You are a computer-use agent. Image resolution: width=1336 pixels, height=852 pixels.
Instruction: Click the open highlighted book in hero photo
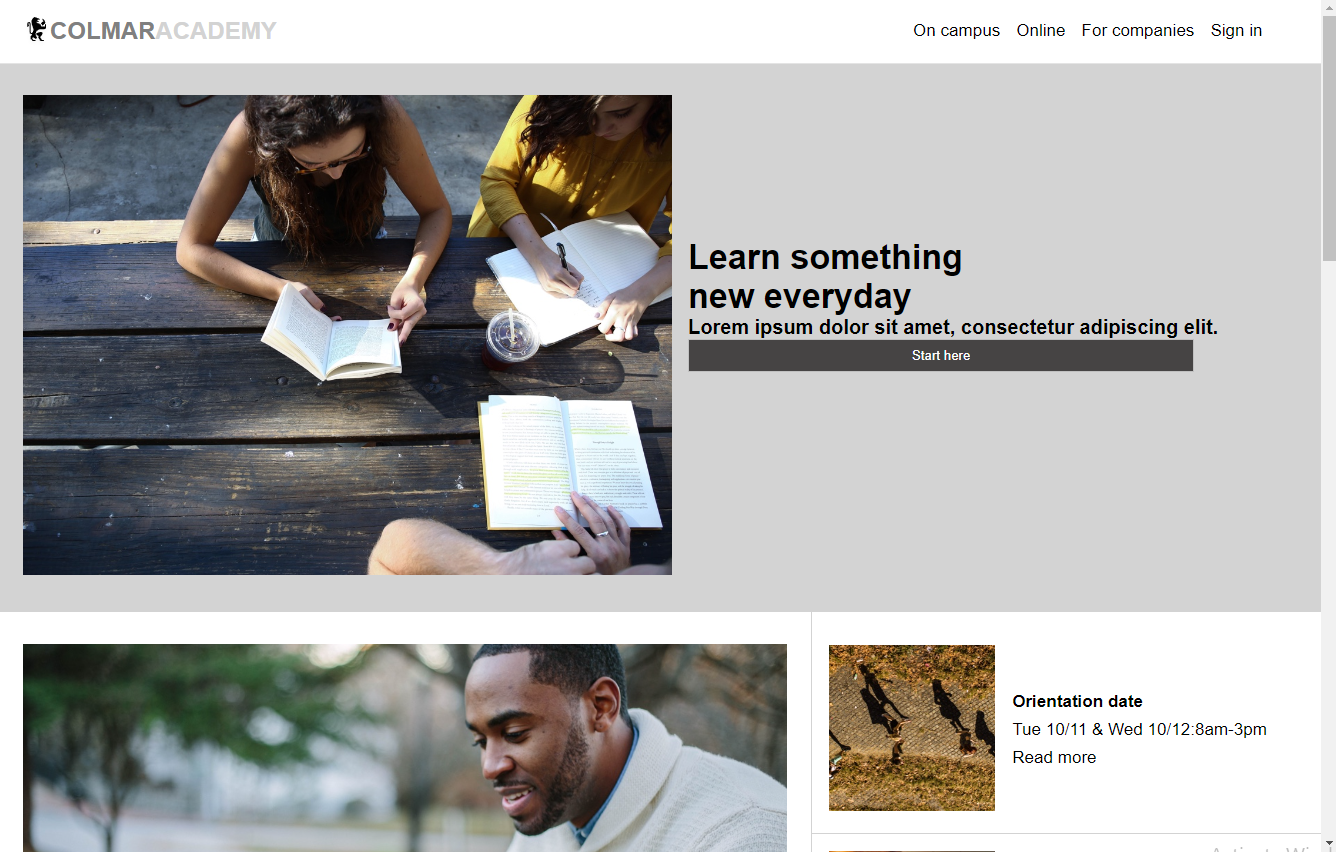click(570, 462)
